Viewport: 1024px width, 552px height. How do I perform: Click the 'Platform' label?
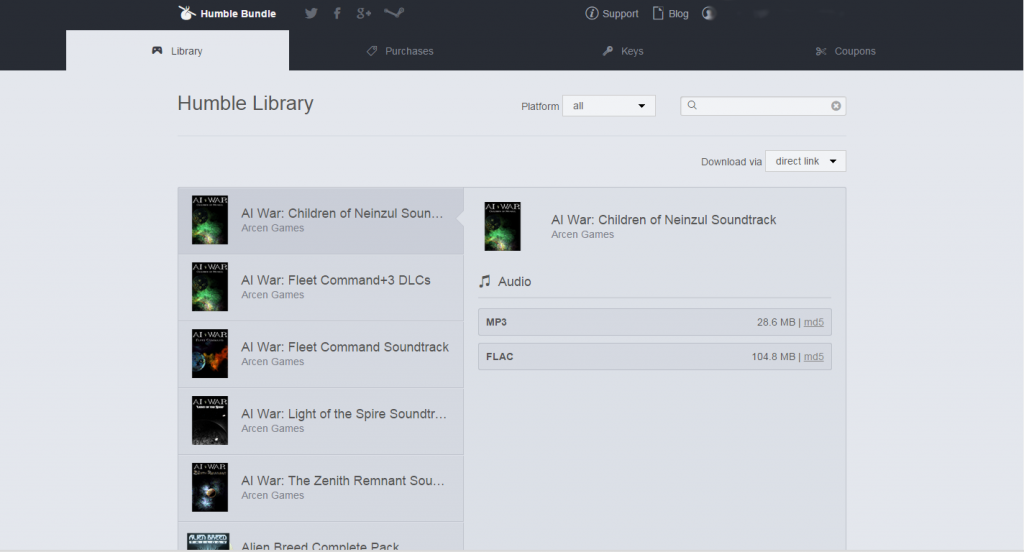click(x=540, y=106)
